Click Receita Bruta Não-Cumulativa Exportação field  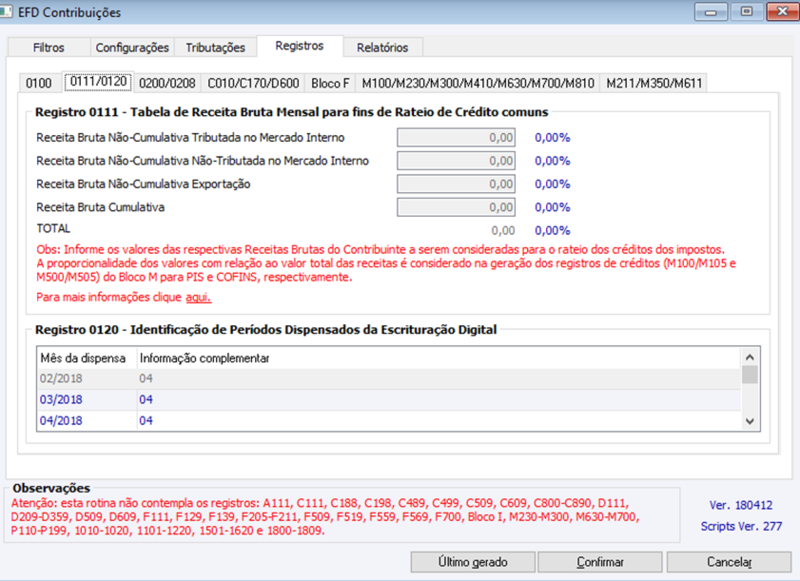tap(456, 184)
